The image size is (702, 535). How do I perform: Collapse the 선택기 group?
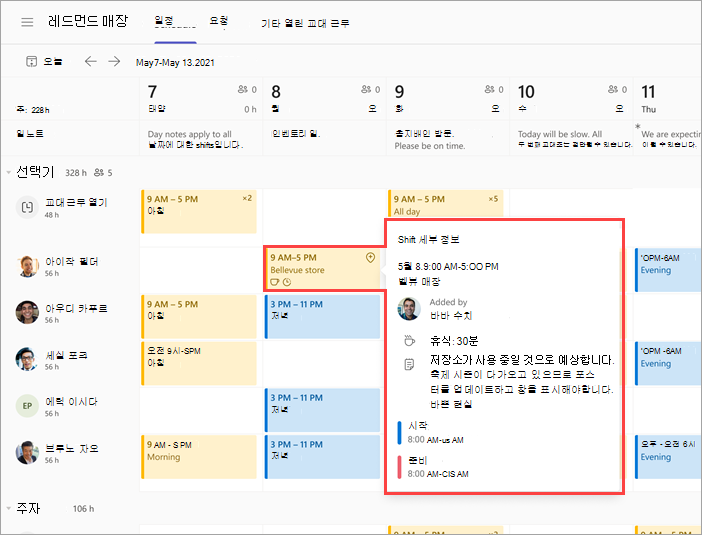[9, 172]
